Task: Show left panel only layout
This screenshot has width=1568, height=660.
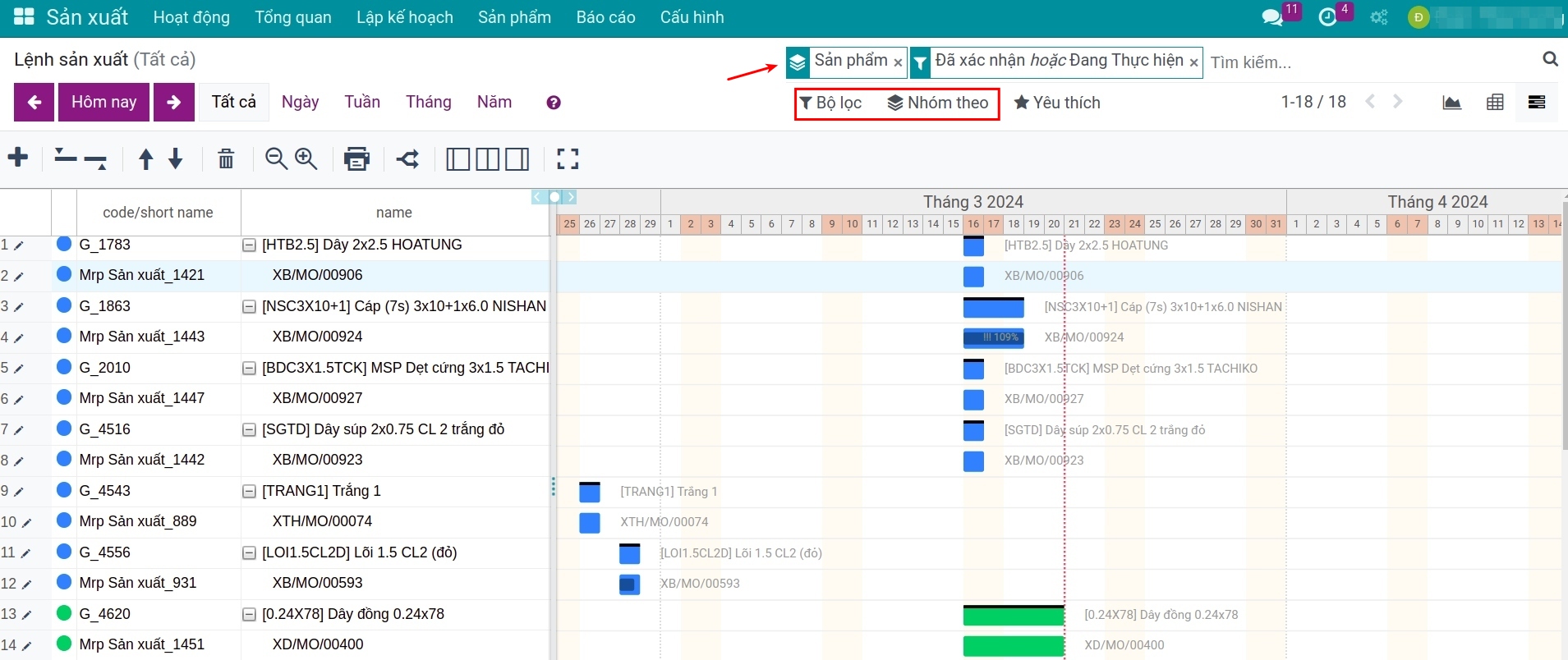Action: (458, 158)
